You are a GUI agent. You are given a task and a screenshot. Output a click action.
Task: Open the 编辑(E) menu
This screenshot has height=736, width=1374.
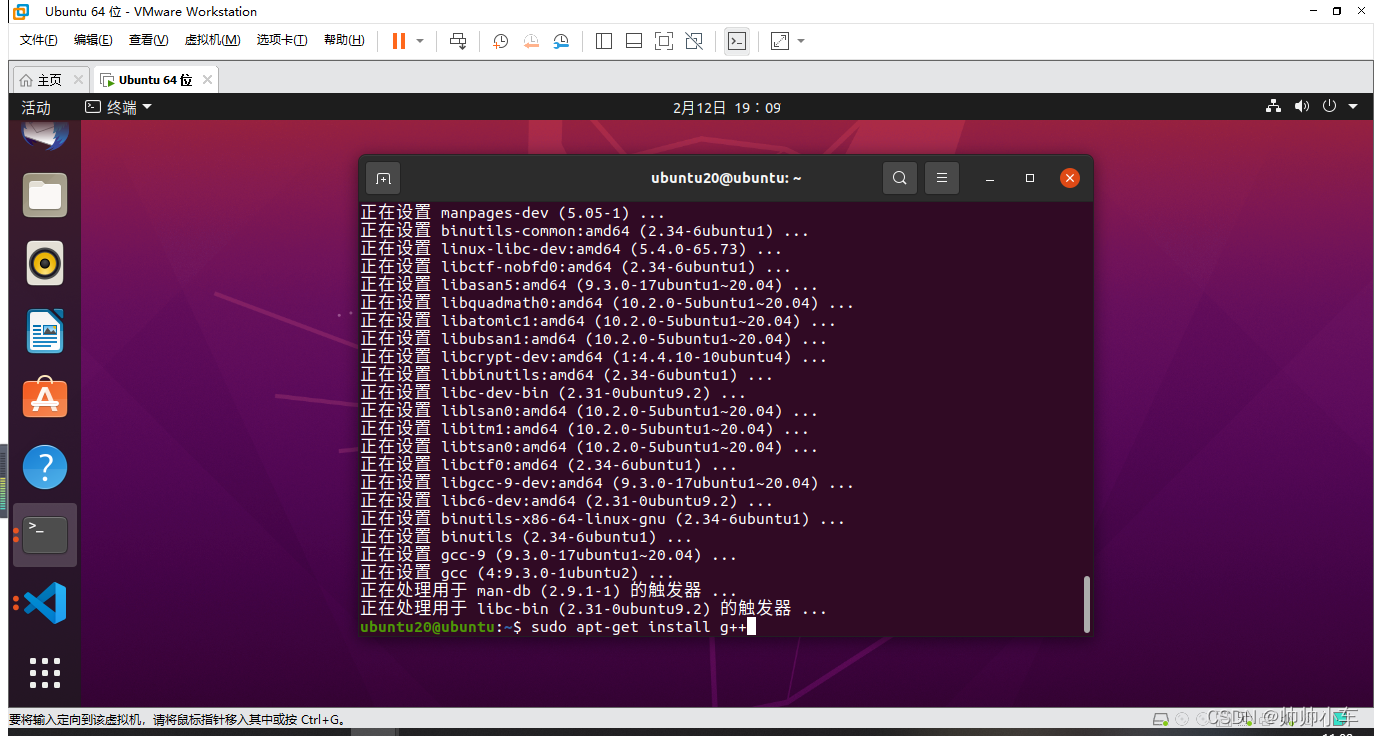tap(93, 40)
